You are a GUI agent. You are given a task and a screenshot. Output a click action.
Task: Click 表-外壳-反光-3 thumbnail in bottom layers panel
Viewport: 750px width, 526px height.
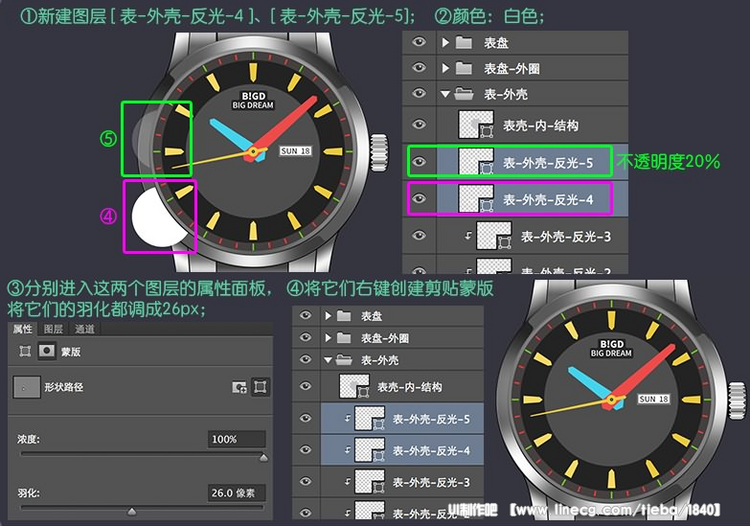(370, 482)
